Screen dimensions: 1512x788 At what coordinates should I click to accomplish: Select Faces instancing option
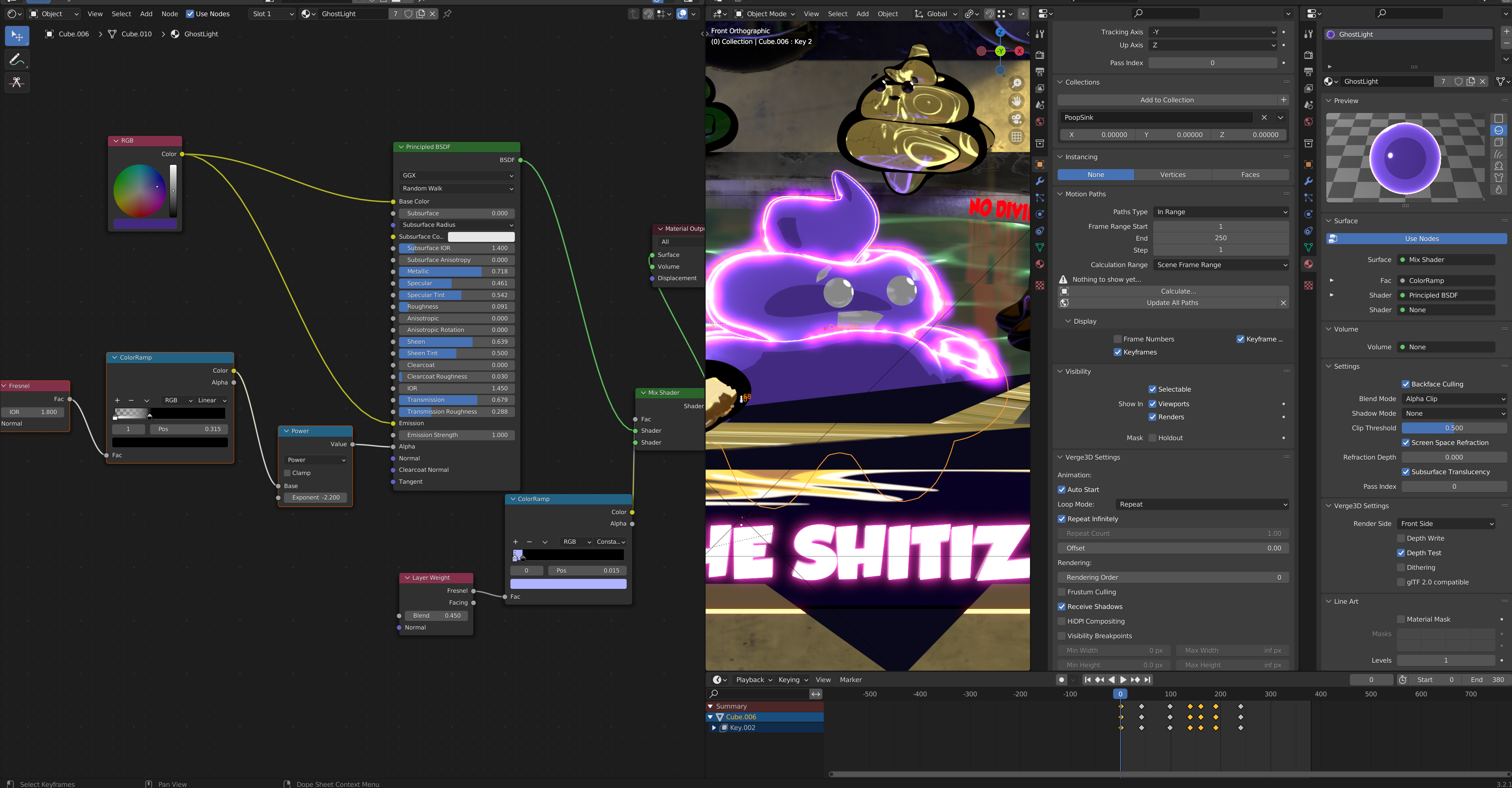pos(1250,174)
